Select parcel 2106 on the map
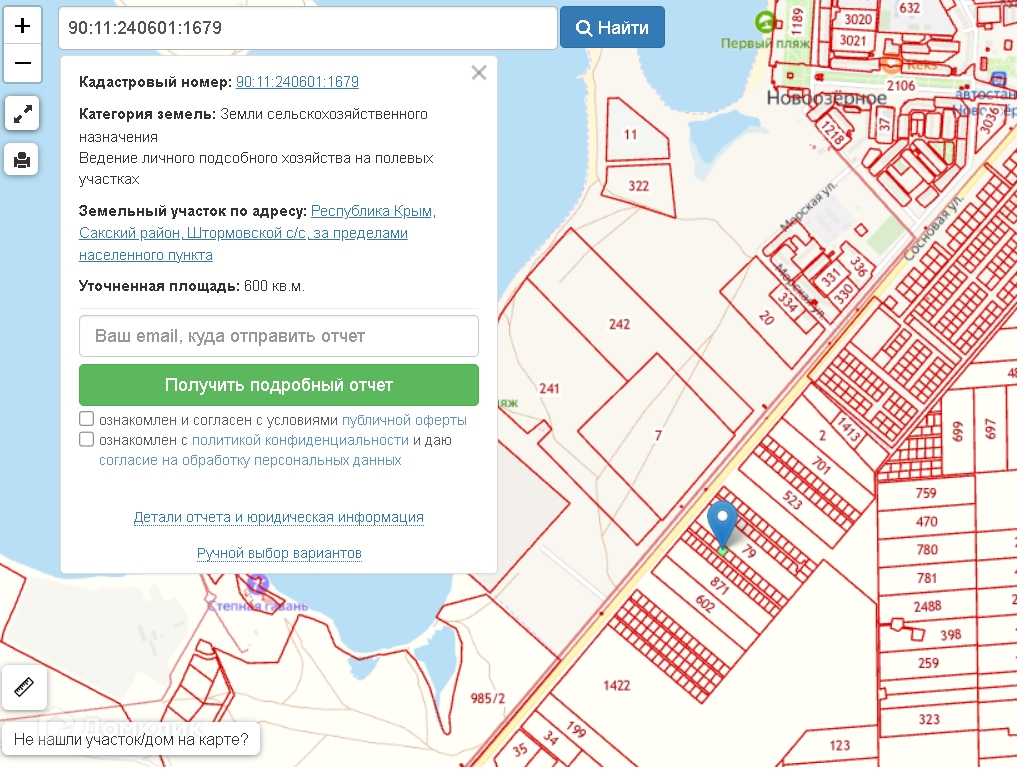 (901, 86)
